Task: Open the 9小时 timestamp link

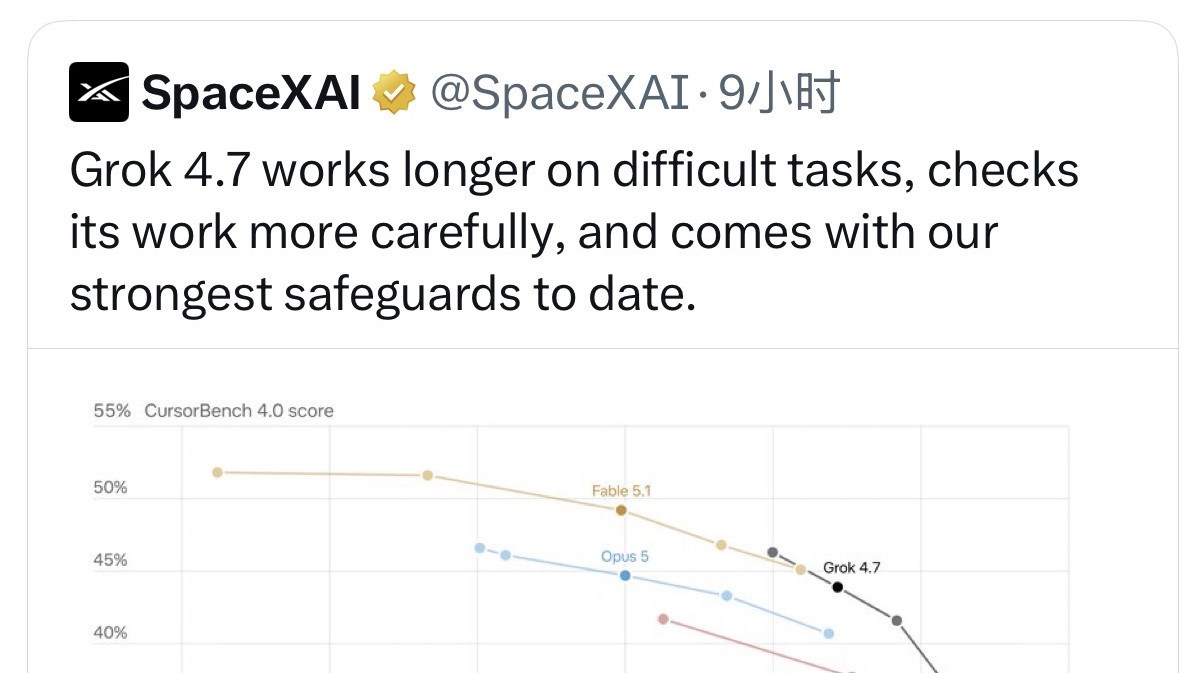Action: point(779,93)
